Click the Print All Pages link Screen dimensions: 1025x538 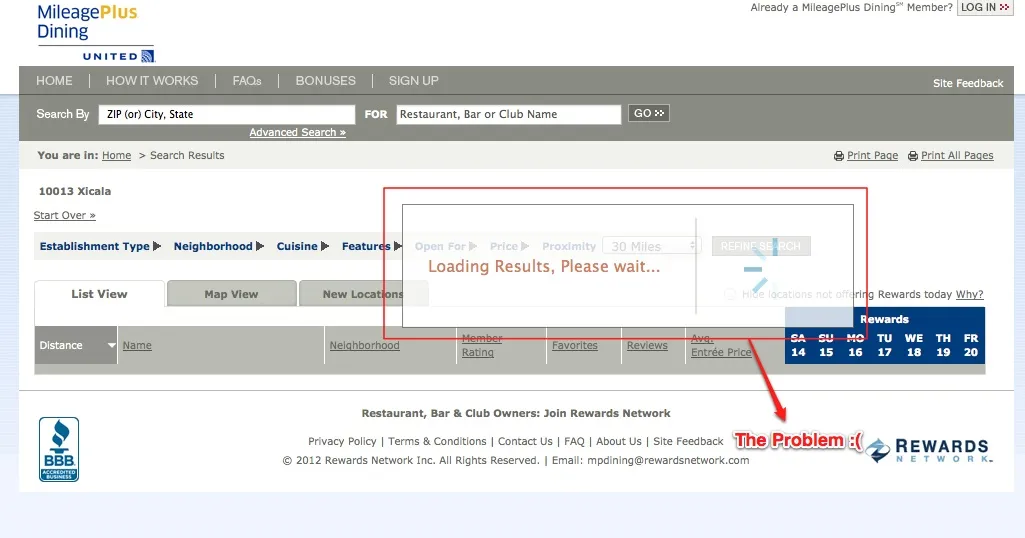coord(957,156)
